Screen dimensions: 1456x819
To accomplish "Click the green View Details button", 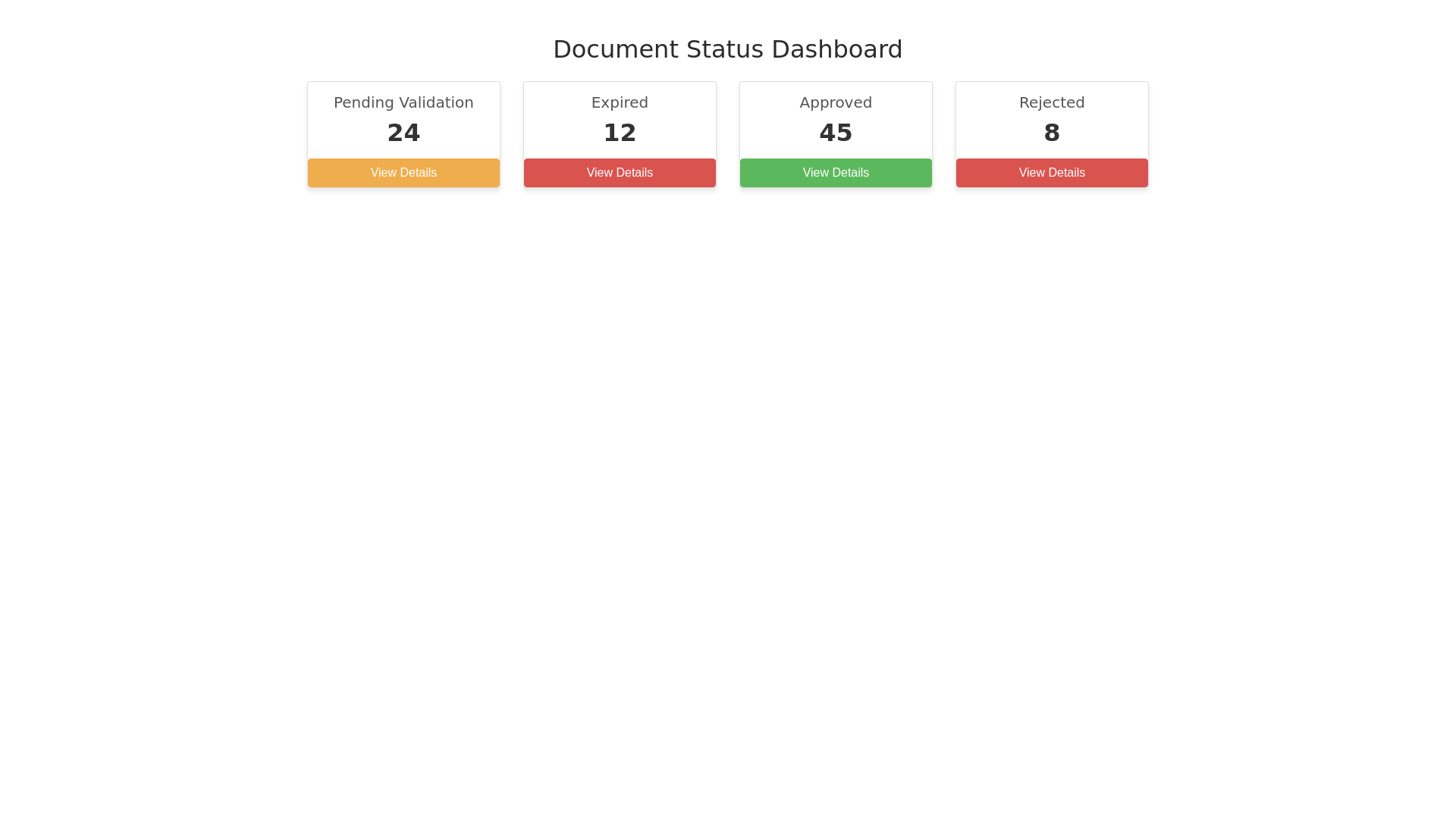I will pyautogui.click(x=836, y=172).
